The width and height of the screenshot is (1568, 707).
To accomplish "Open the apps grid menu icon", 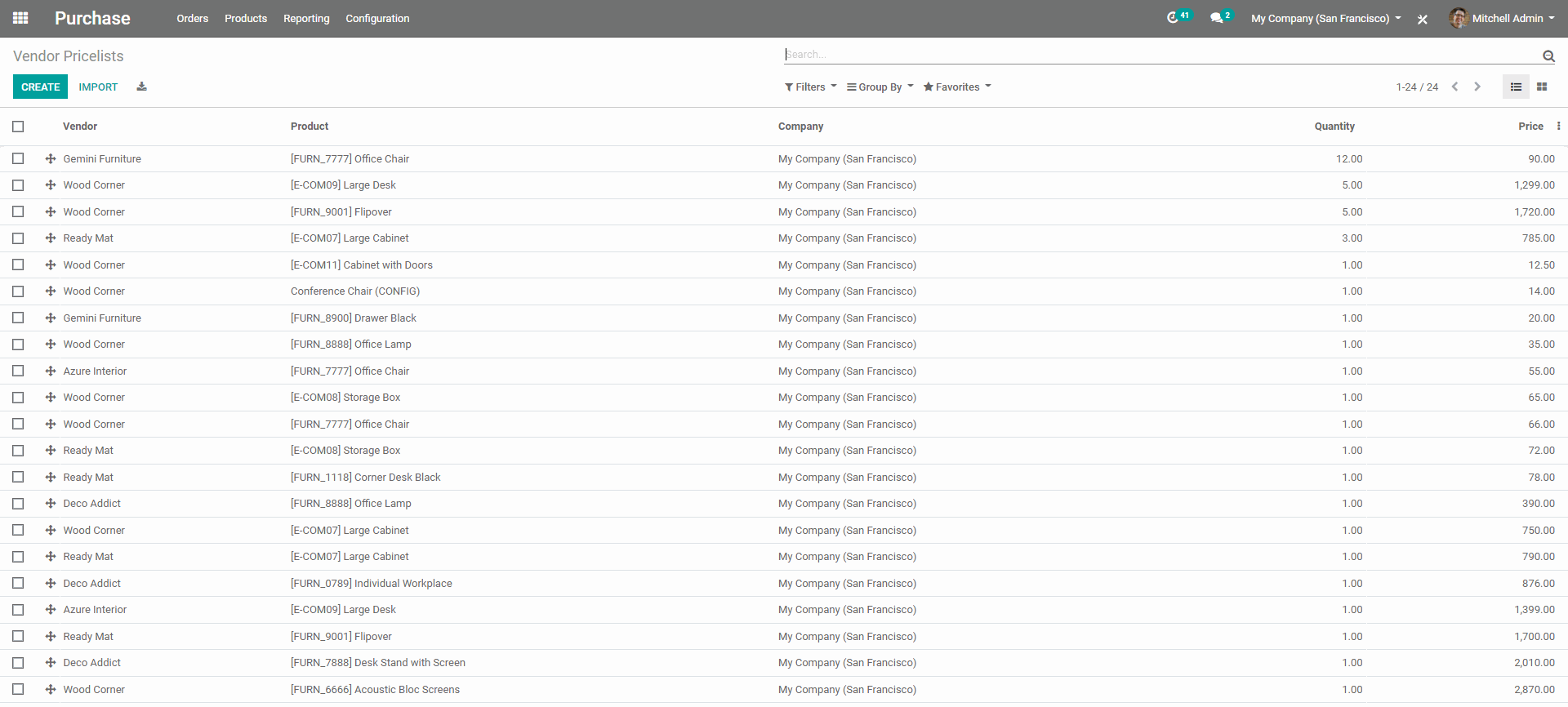I will tap(20, 18).
